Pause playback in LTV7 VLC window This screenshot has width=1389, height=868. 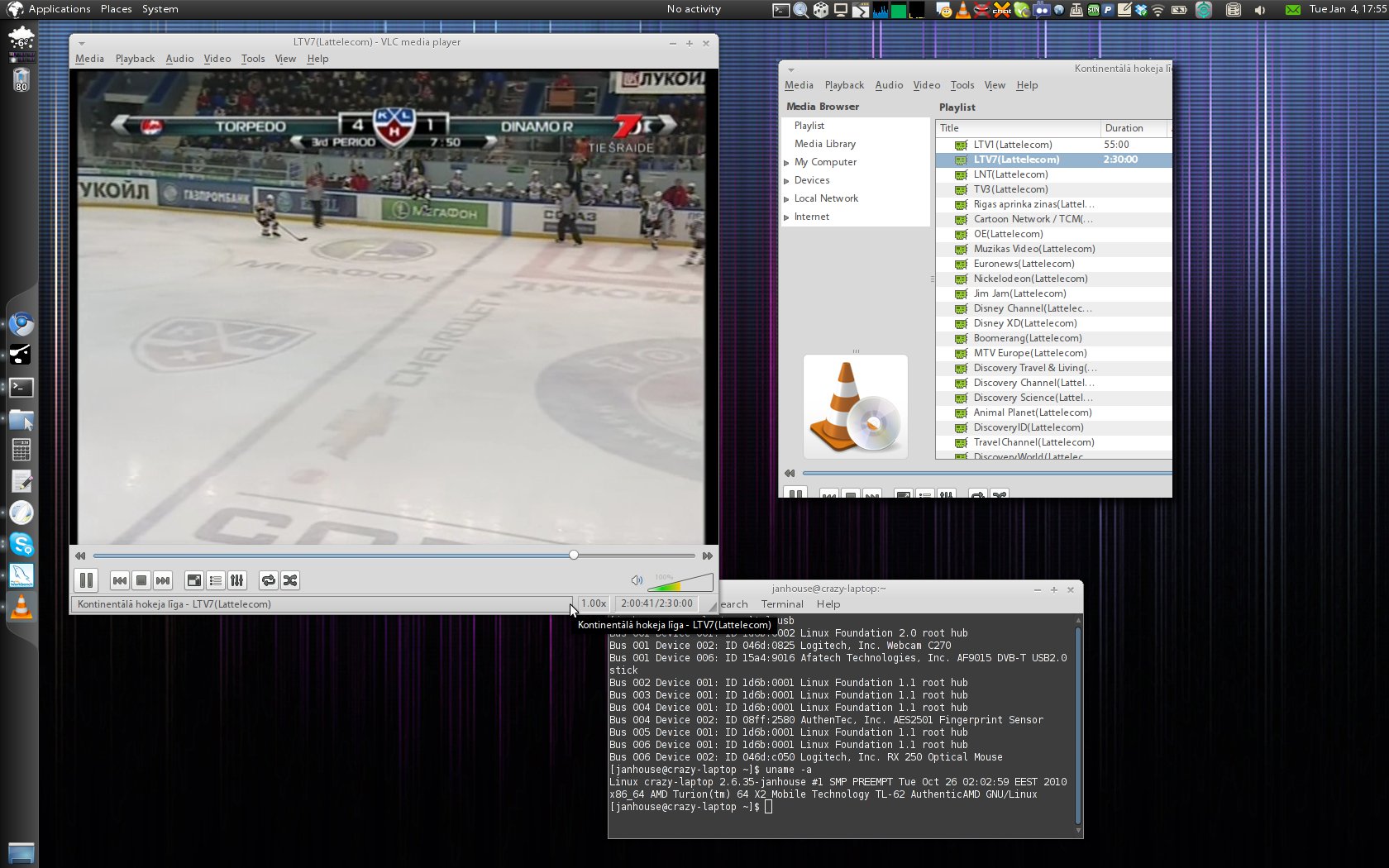coord(86,580)
